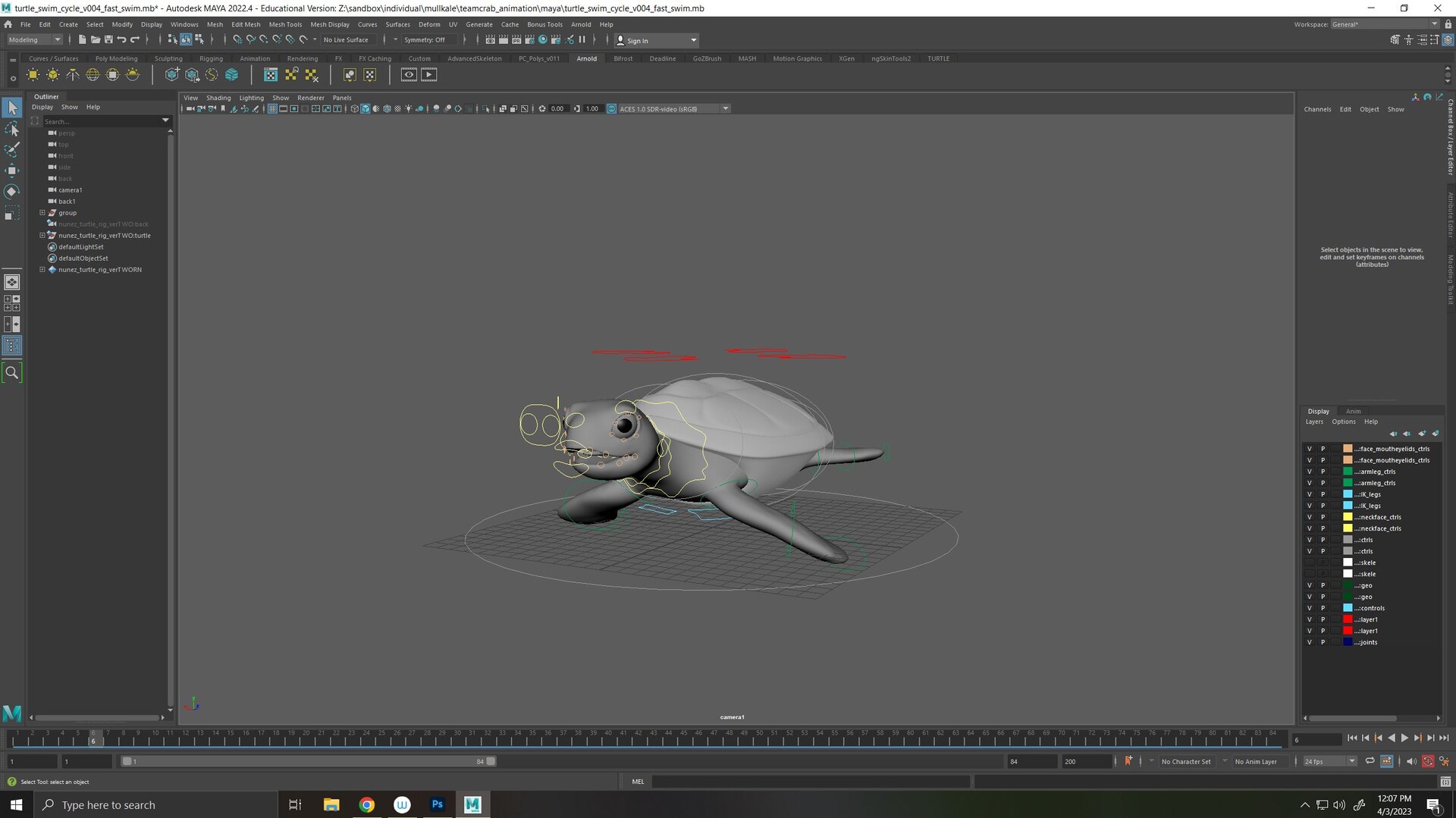Click the Lasso select tool
This screenshot has height=818, width=1456.
pyautogui.click(x=12, y=129)
